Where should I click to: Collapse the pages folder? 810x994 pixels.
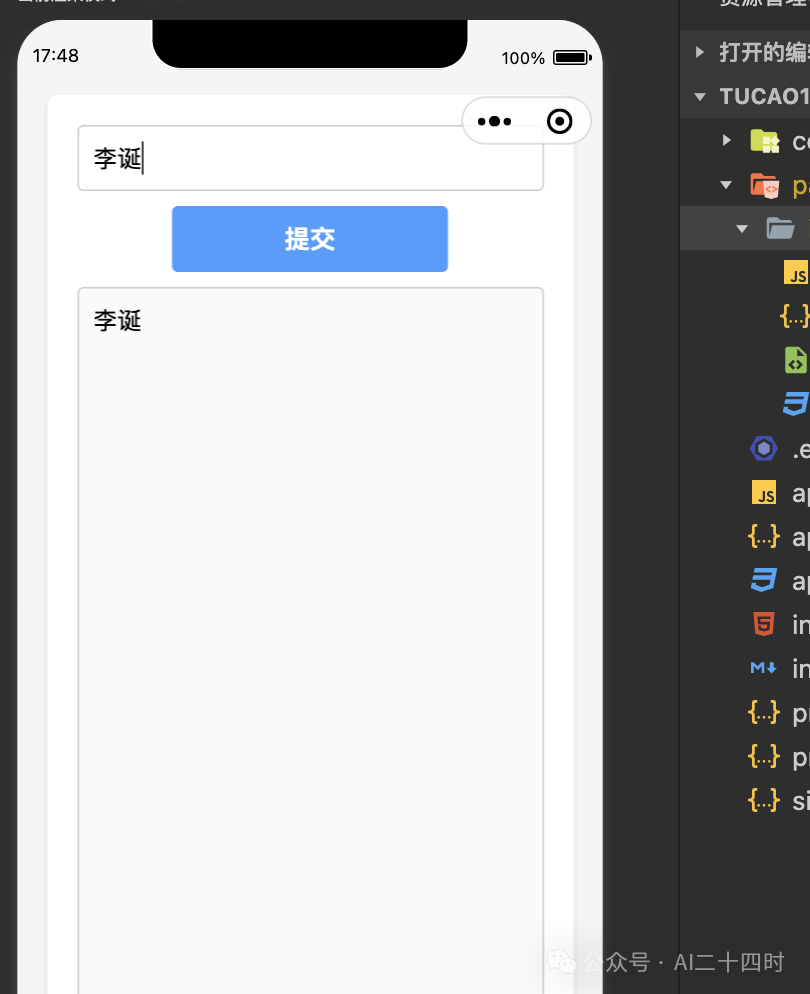[725, 184]
